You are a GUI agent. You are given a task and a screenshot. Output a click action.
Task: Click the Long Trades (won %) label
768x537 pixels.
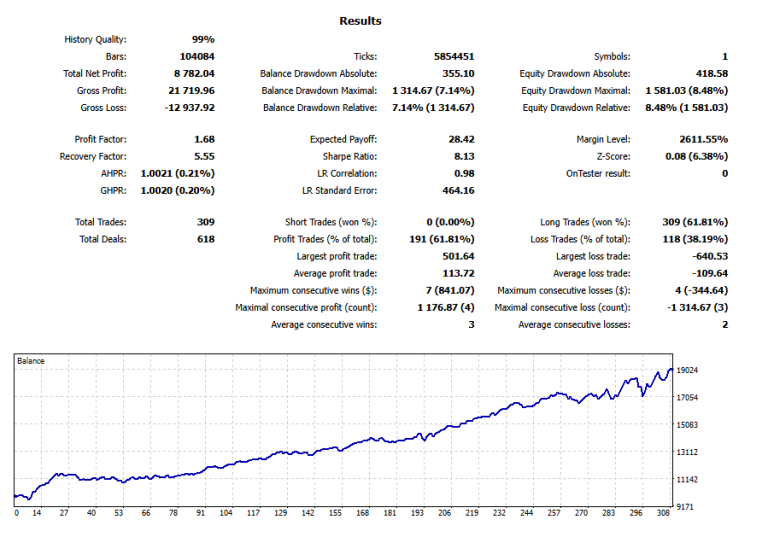[x=585, y=222]
